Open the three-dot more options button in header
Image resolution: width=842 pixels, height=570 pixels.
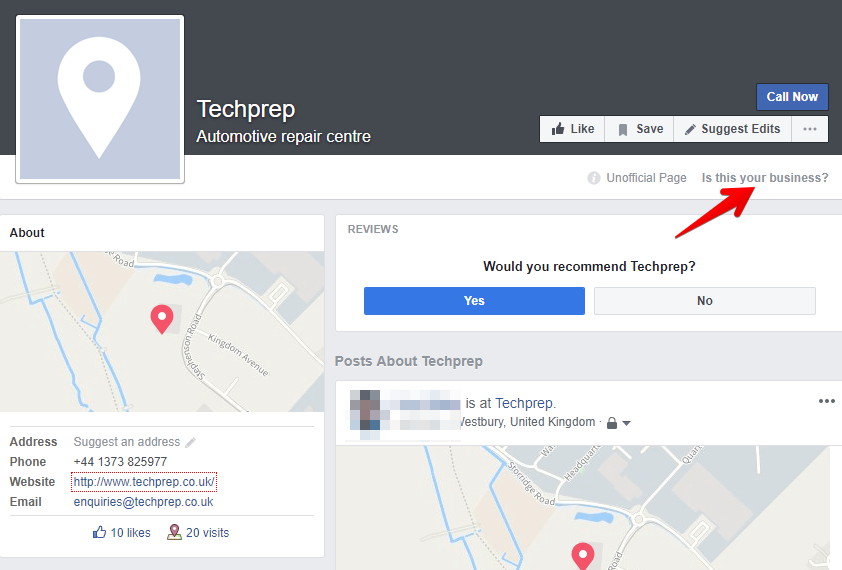pyautogui.click(x=810, y=129)
